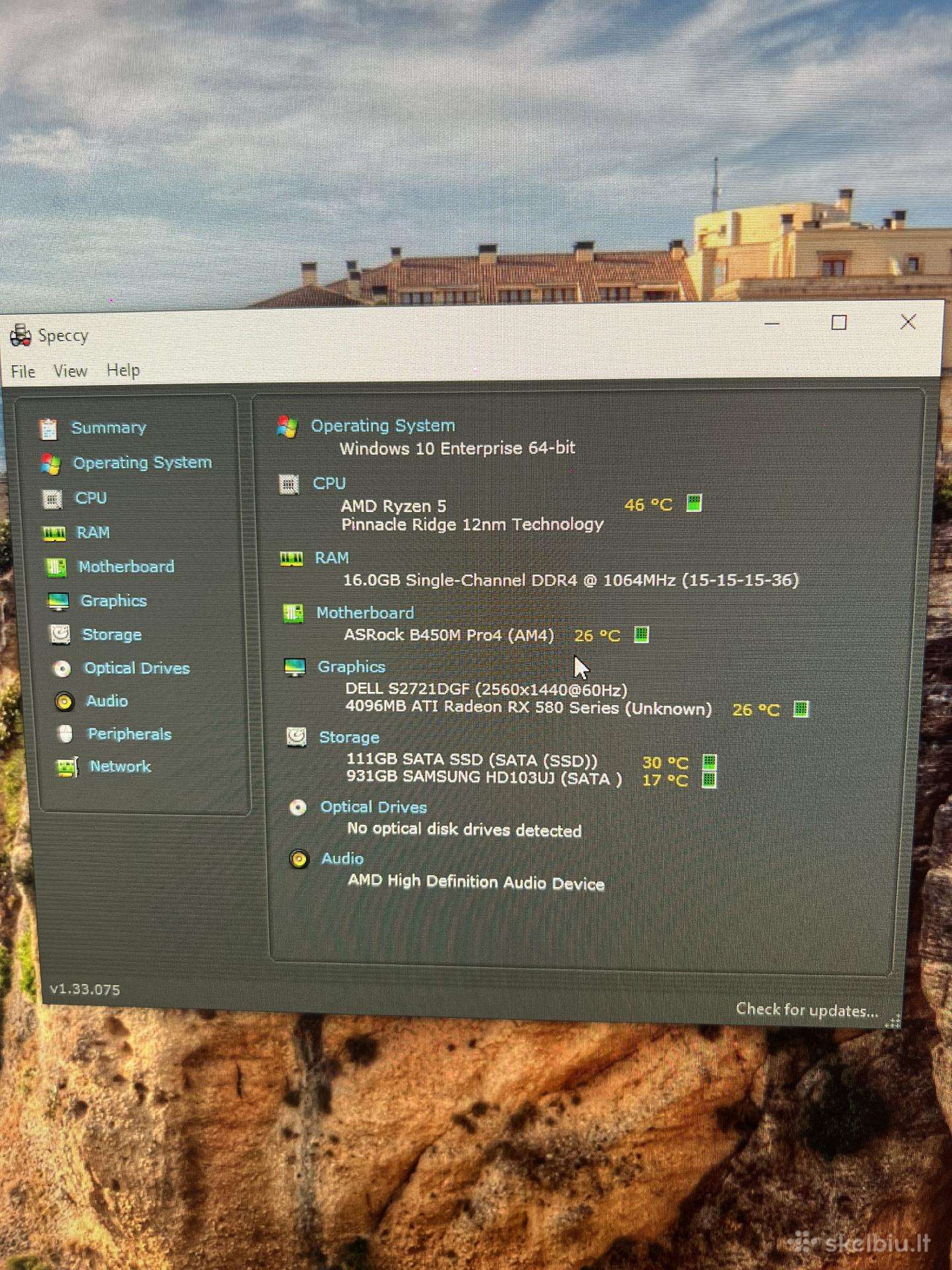The height and width of the screenshot is (1270, 952).
Task: Click the Optical Drives disc icon in sidebar
Action: point(62,669)
